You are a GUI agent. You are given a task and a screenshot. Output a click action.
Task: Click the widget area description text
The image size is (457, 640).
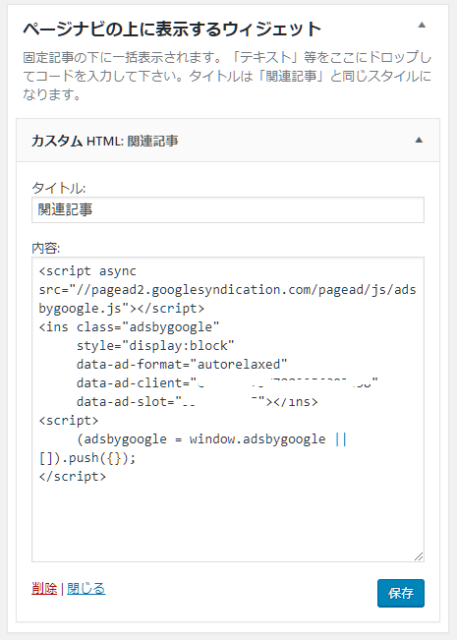click(x=227, y=76)
